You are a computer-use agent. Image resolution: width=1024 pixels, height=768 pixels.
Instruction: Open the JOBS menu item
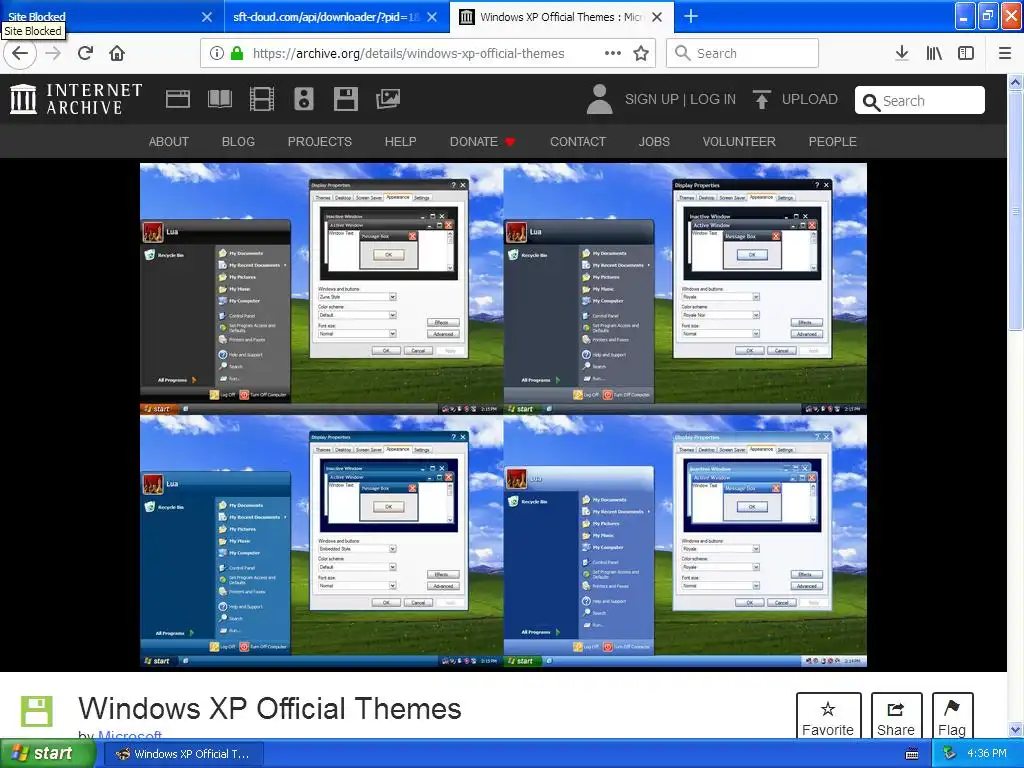tap(654, 141)
